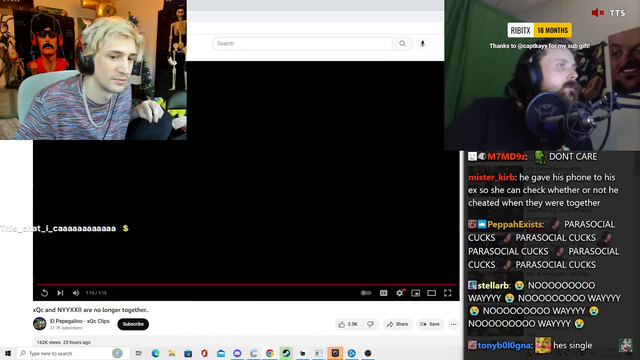This screenshot has width=640, height=360.
Task: Open more actions three-dot menu
Action: [x=453, y=324]
